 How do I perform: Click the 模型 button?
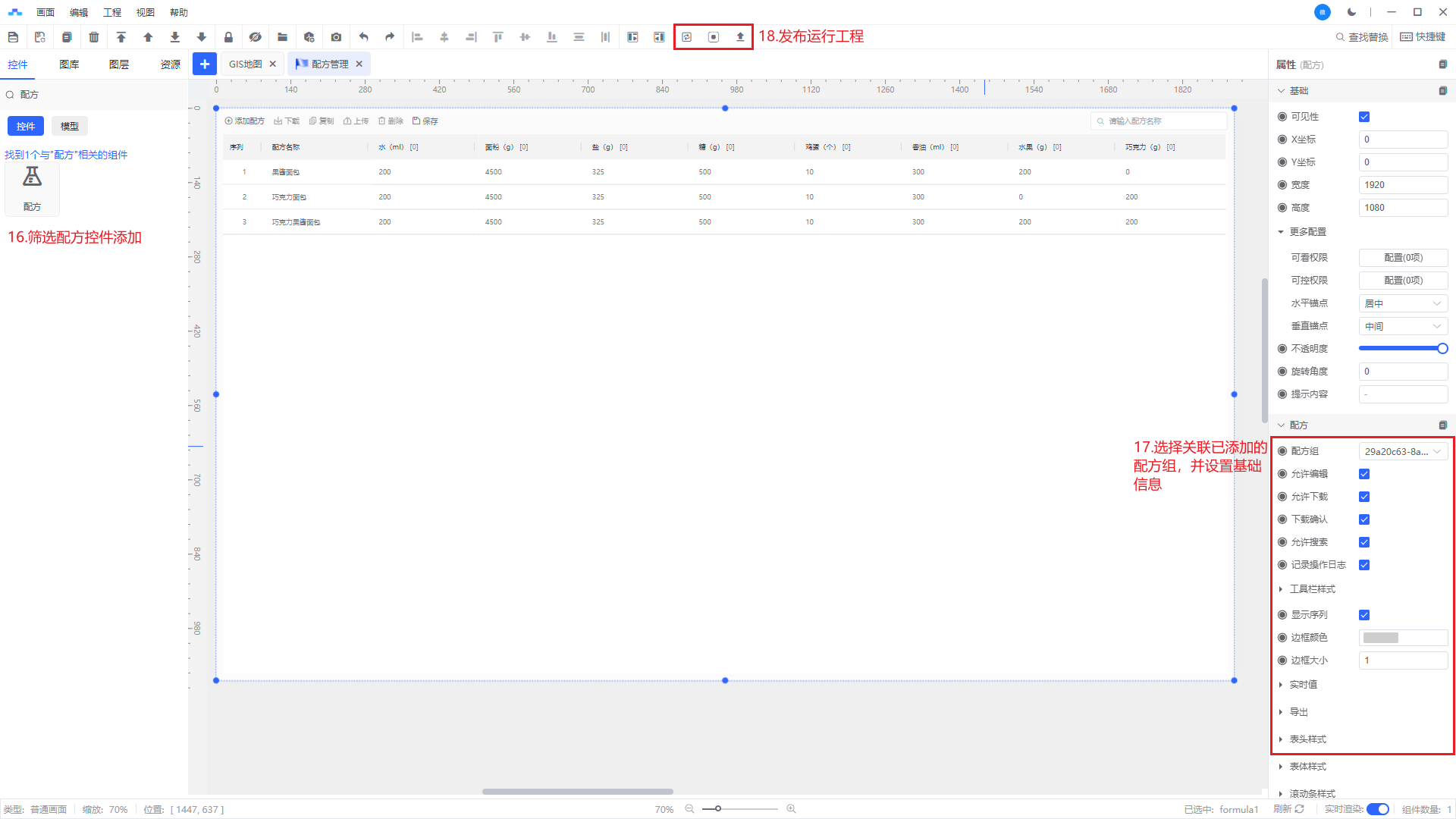[x=70, y=127]
